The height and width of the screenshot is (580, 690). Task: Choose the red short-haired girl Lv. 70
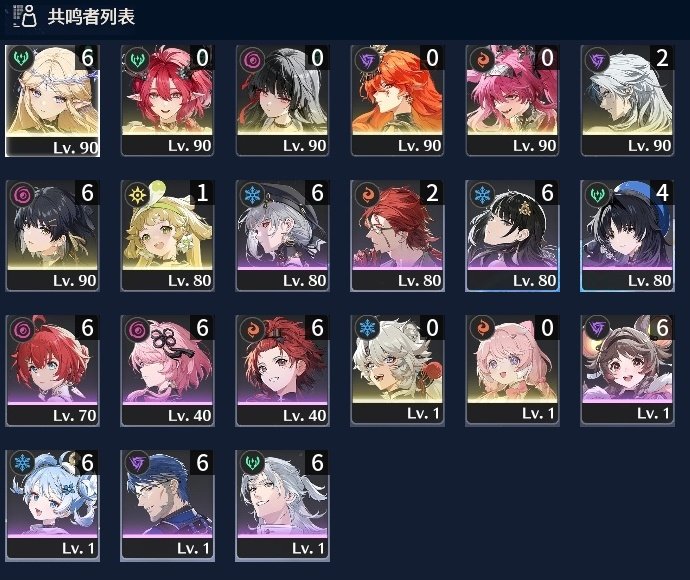(52, 371)
